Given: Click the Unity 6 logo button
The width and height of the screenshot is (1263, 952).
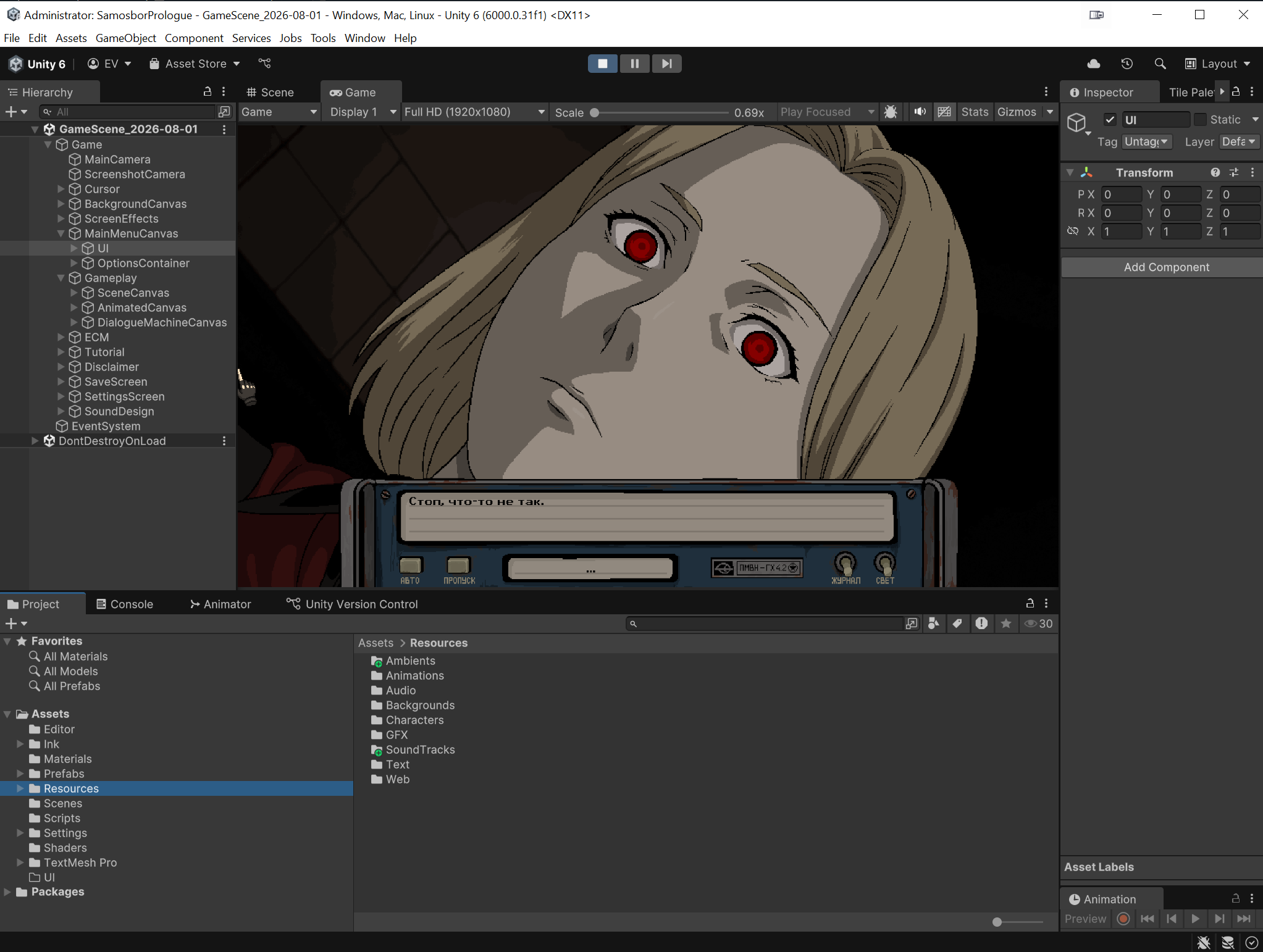Looking at the screenshot, I should pos(37,64).
